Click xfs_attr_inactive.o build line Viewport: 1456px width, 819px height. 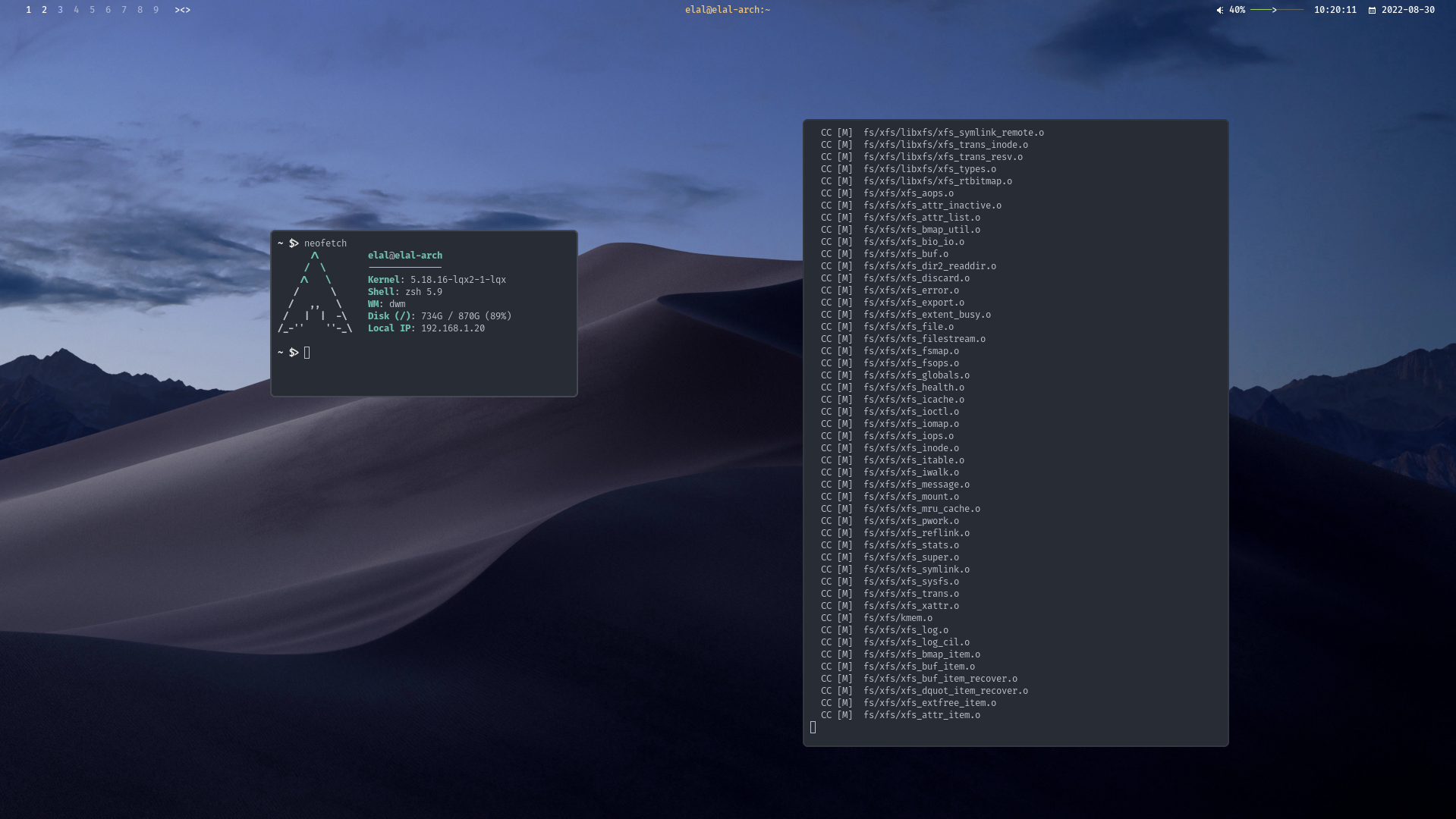(x=910, y=206)
